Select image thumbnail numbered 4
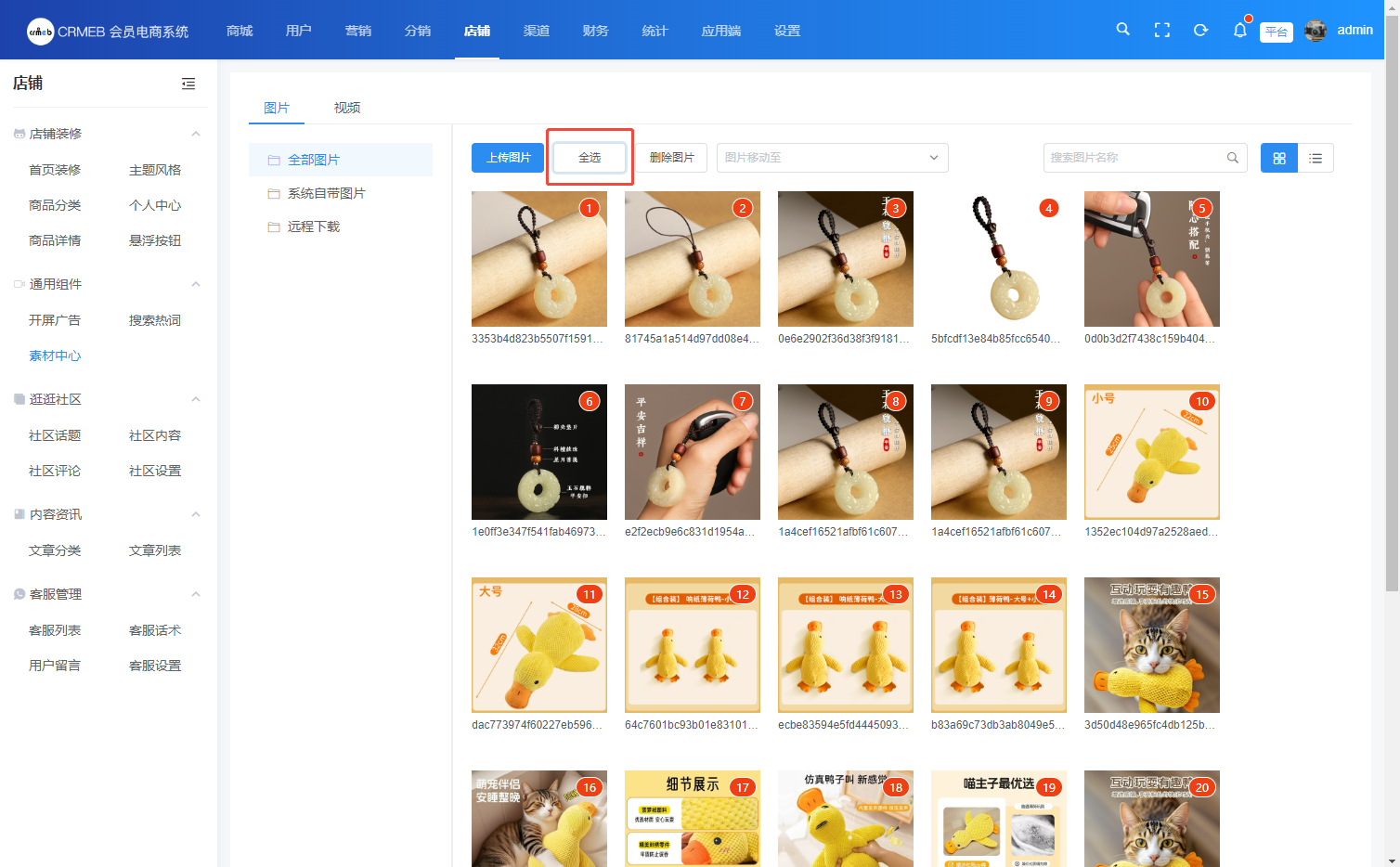 [x=999, y=259]
